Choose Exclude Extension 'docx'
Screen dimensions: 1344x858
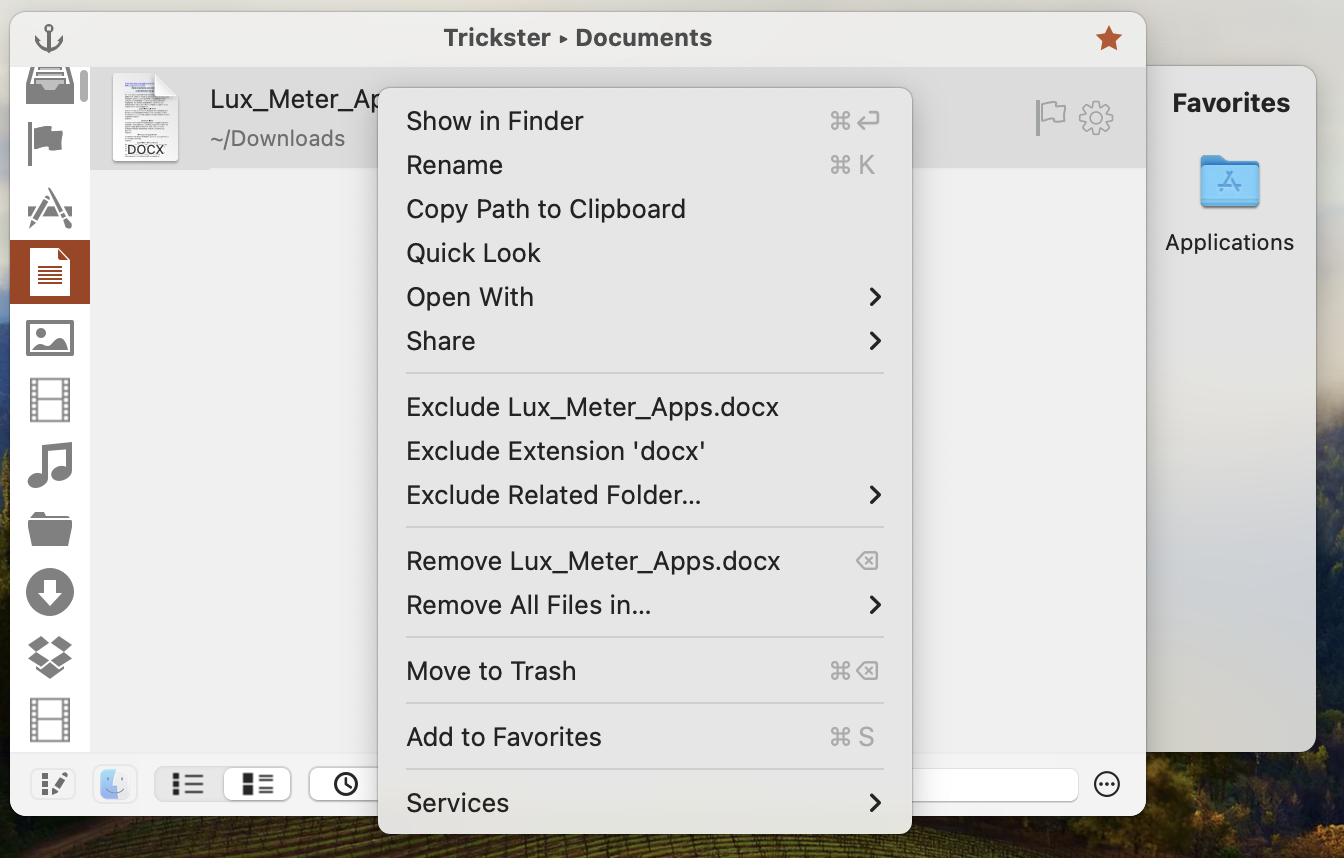645,451
